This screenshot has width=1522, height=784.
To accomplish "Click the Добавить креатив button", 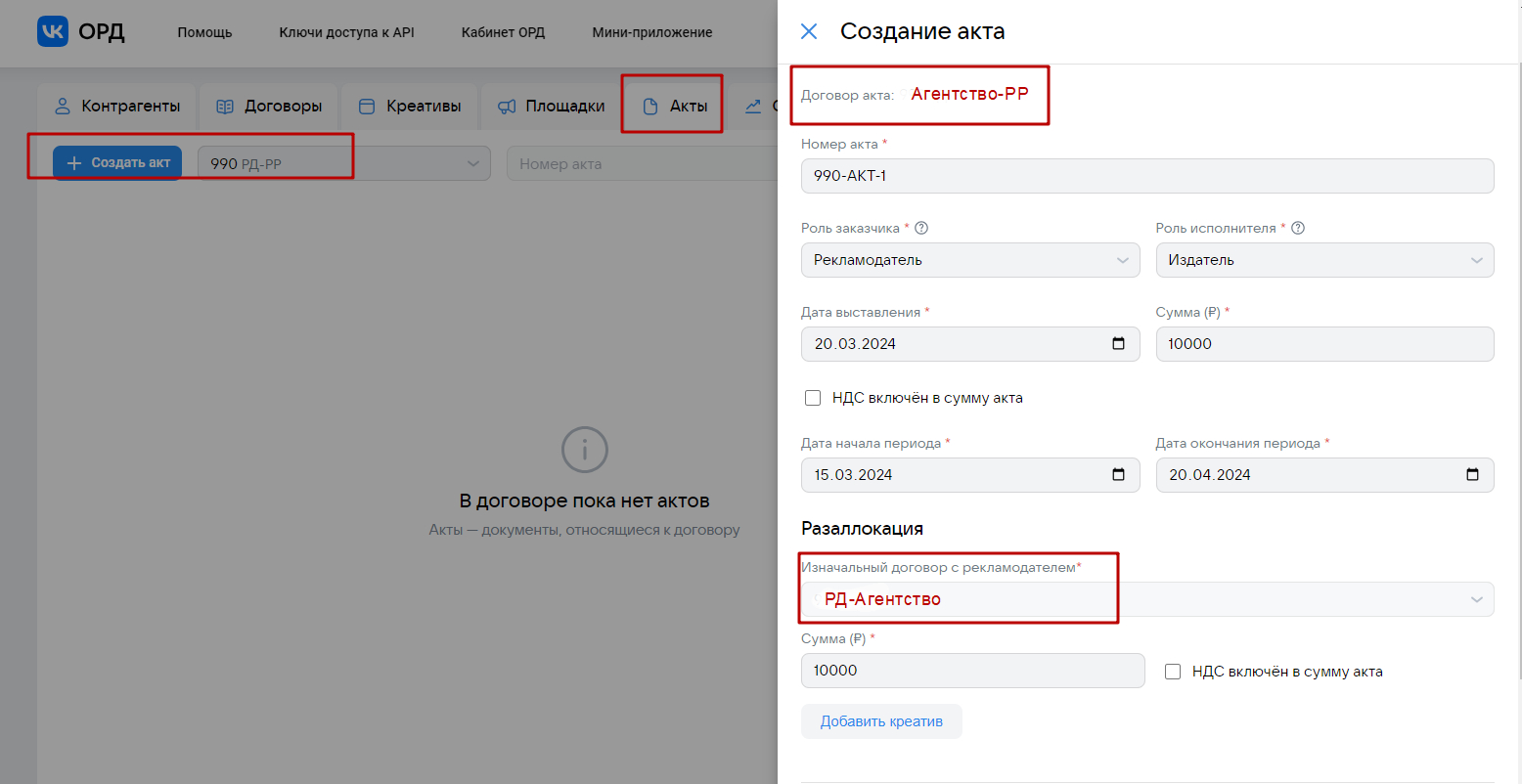I will (881, 721).
